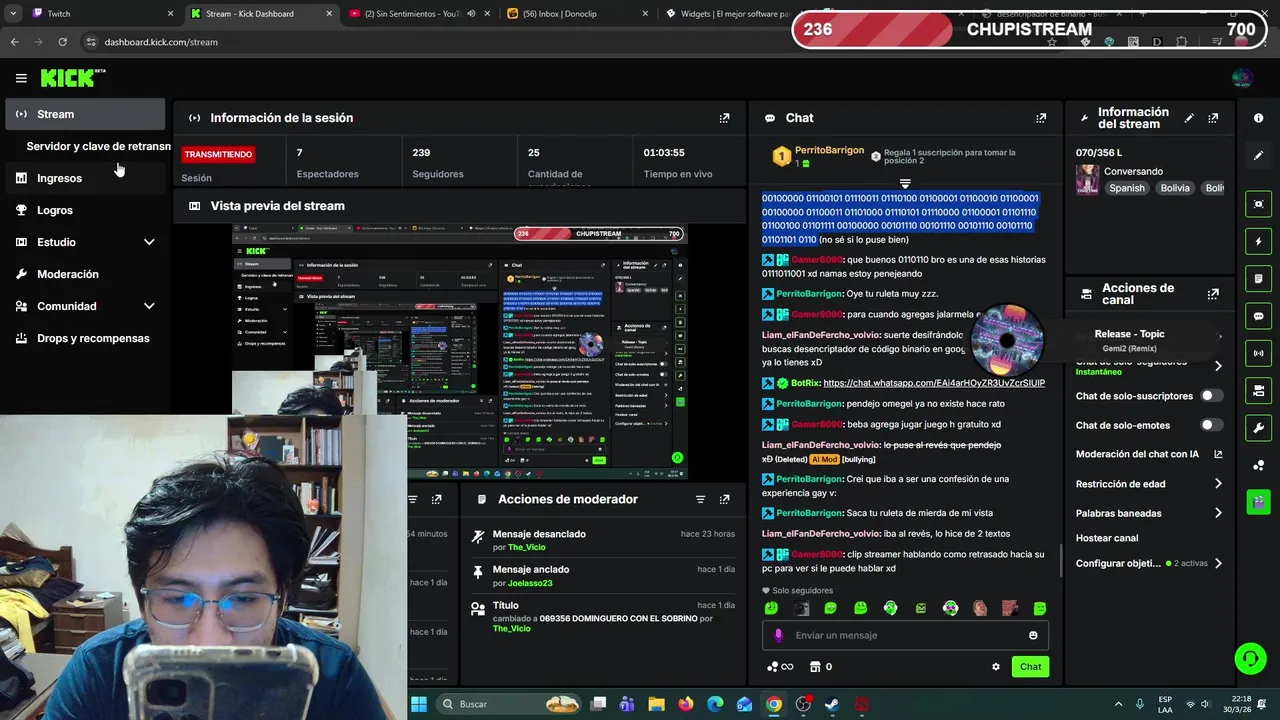Screen dimensions: 1280x720
Task: Open Ingresos in the sidebar
Action: pyautogui.click(x=85, y=178)
